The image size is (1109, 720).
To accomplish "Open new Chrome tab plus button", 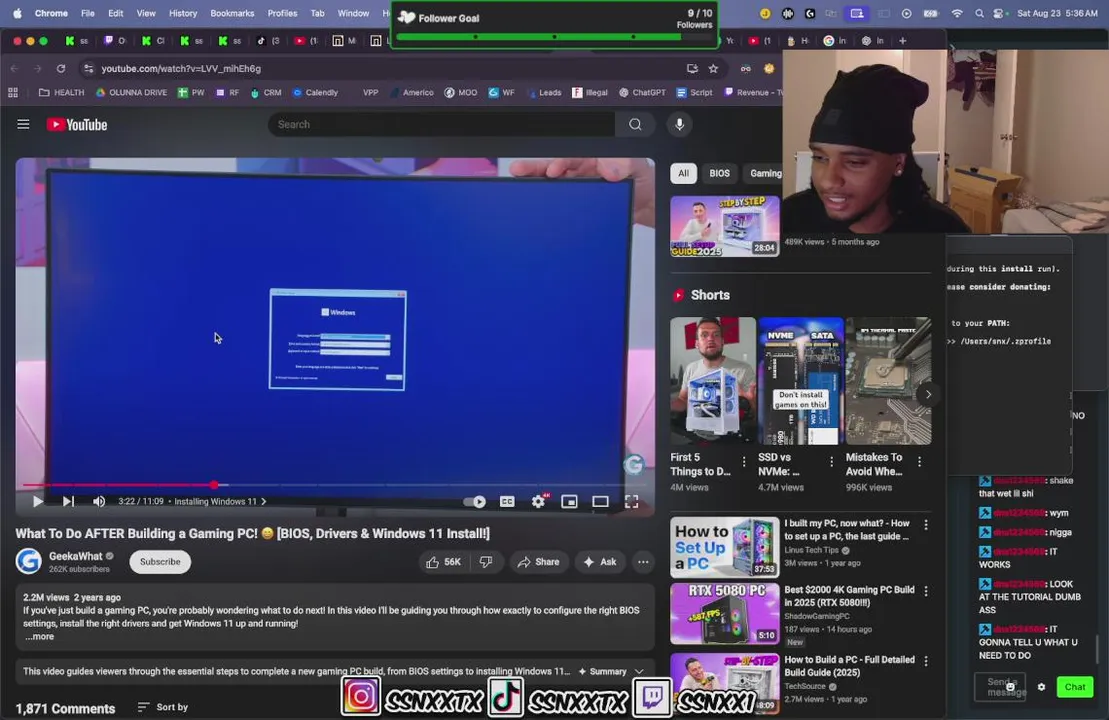I will (902, 41).
